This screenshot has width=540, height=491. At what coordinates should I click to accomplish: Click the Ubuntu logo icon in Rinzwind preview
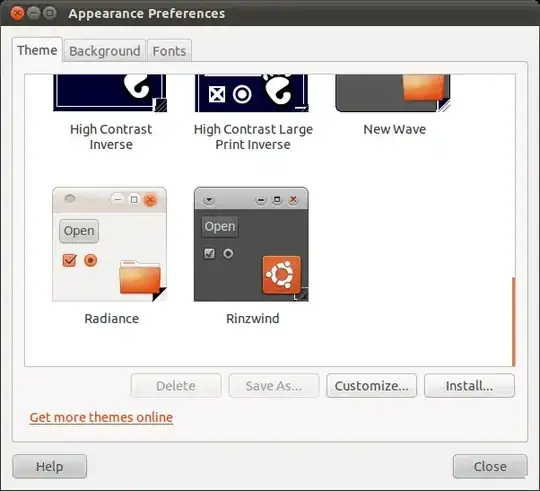pyautogui.click(x=281, y=274)
